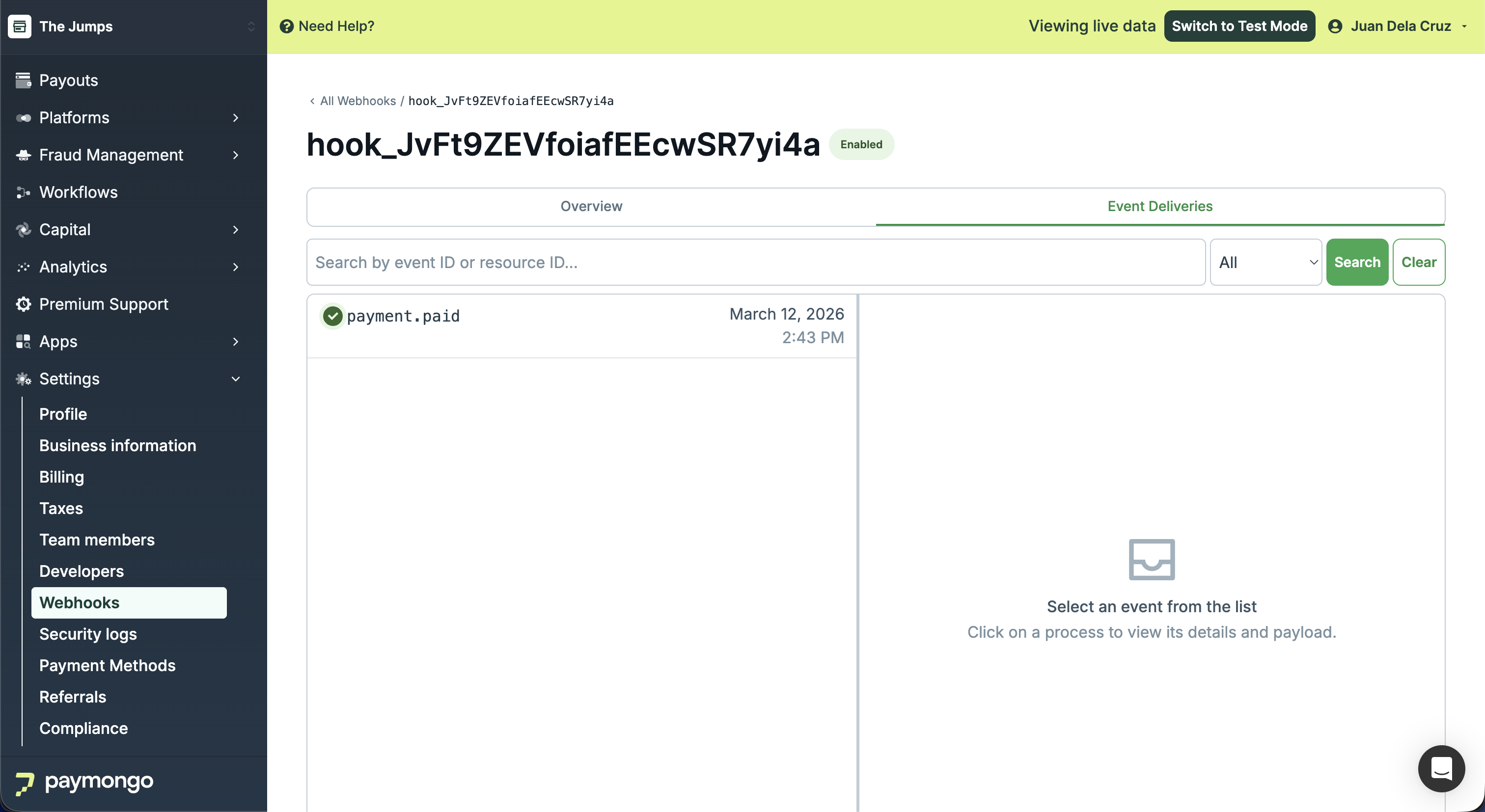The height and width of the screenshot is (812, 1485).
Task: Collapse the Settings section
Action: pos(236,379)
